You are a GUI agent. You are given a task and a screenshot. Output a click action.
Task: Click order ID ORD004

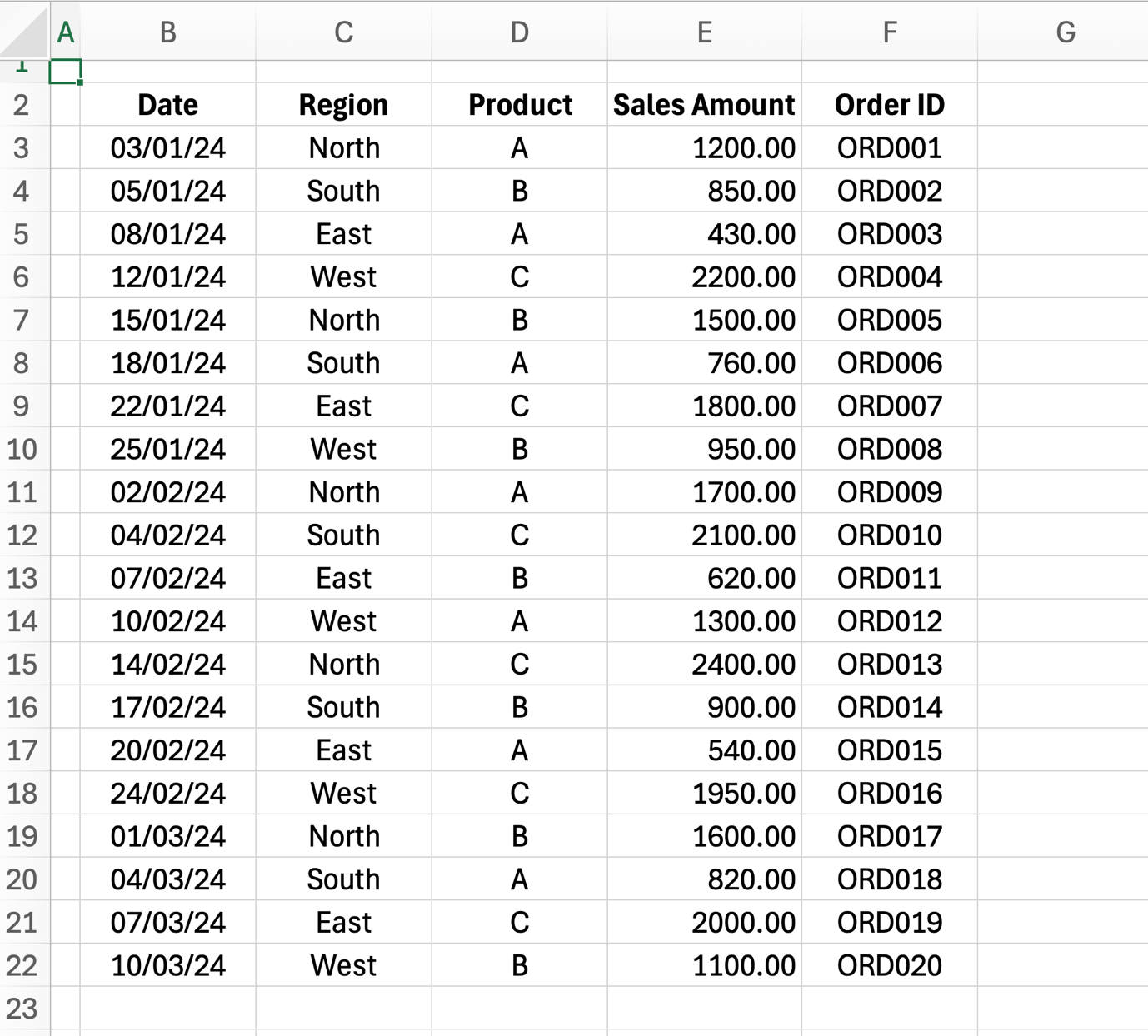tap(889, 276)
